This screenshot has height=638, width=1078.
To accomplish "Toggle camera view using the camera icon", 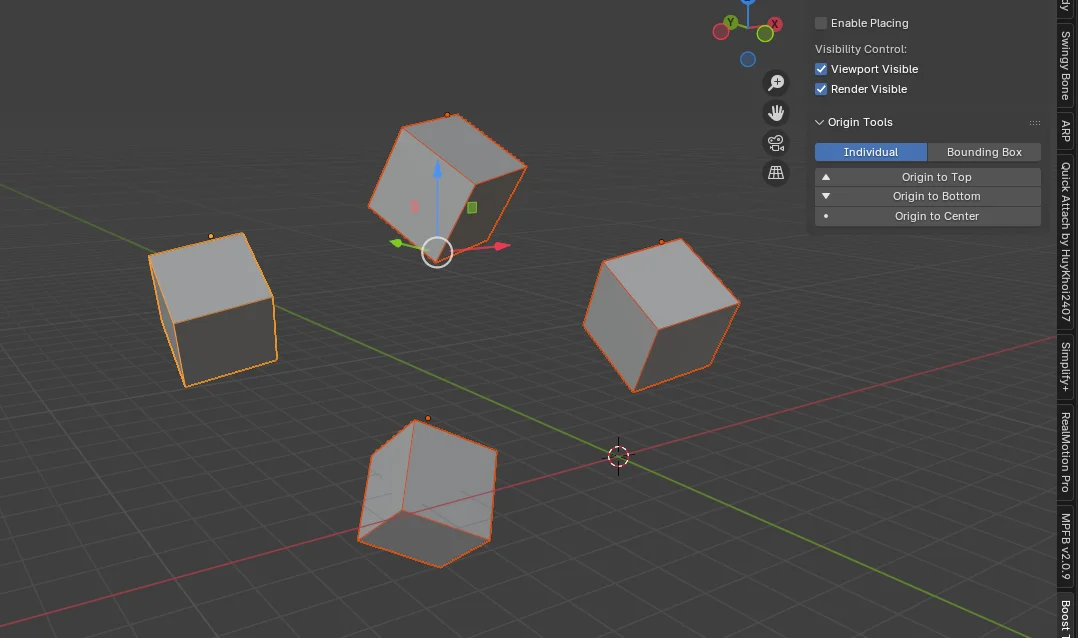I will coord(776,142).
